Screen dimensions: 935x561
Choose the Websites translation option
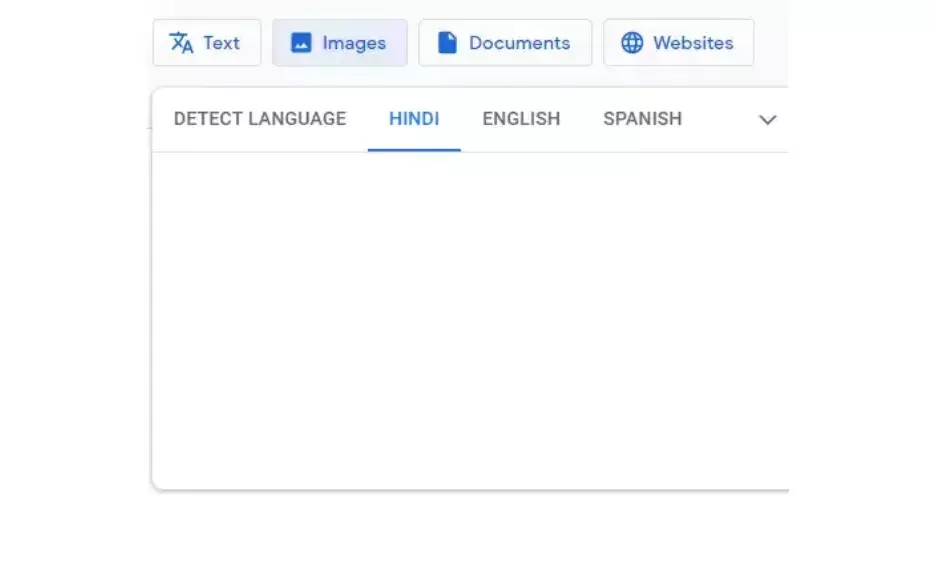tap(678, 43)
